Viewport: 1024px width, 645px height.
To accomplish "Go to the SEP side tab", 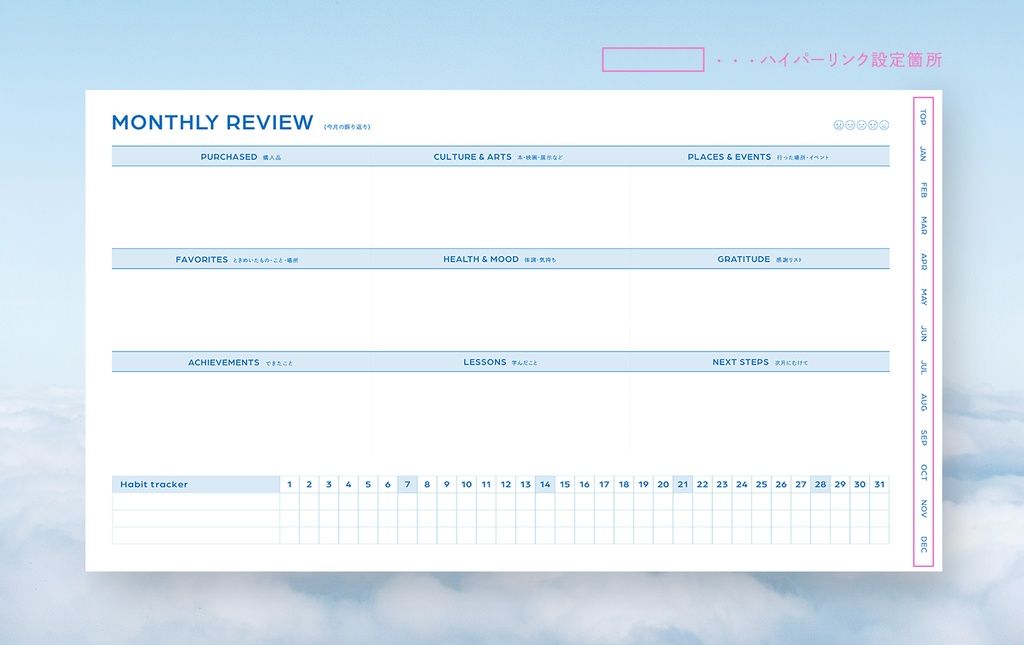I will pyautogui.click(x=923, y=437).
